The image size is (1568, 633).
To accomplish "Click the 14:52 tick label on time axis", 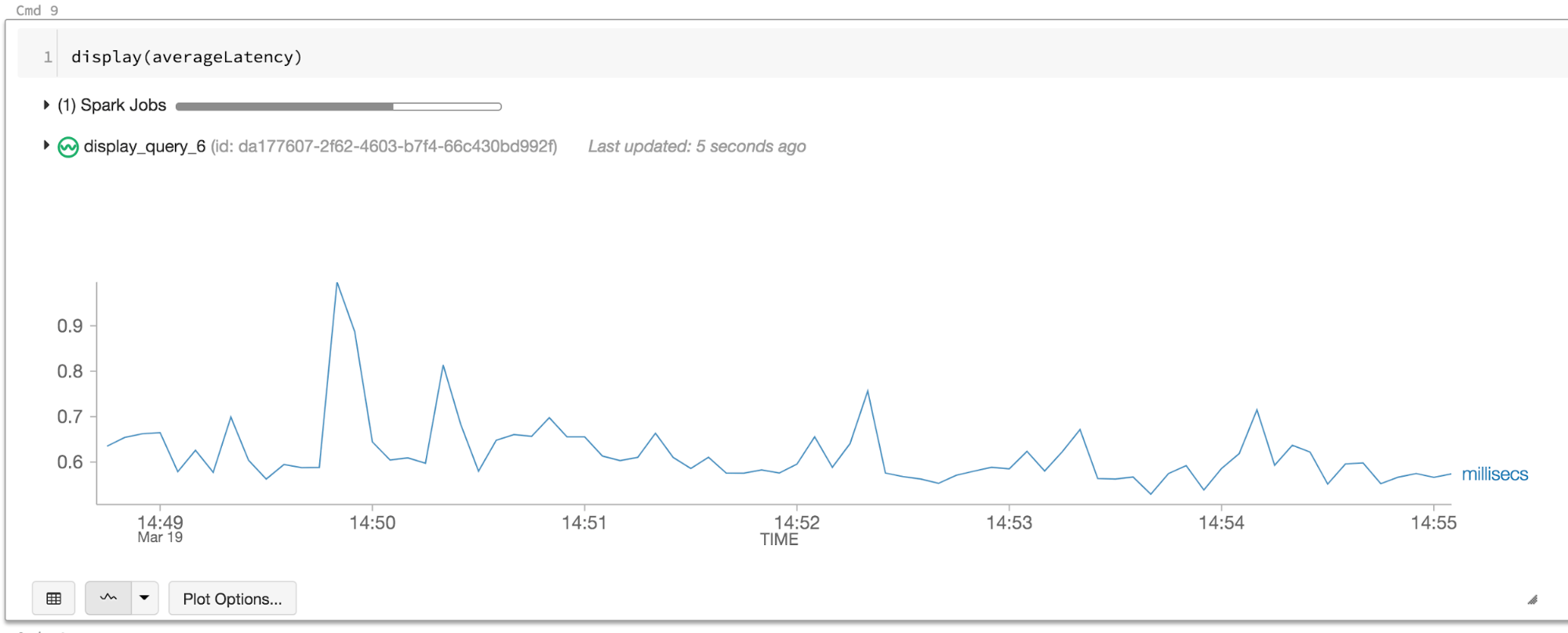I will (x=796, y=522).
